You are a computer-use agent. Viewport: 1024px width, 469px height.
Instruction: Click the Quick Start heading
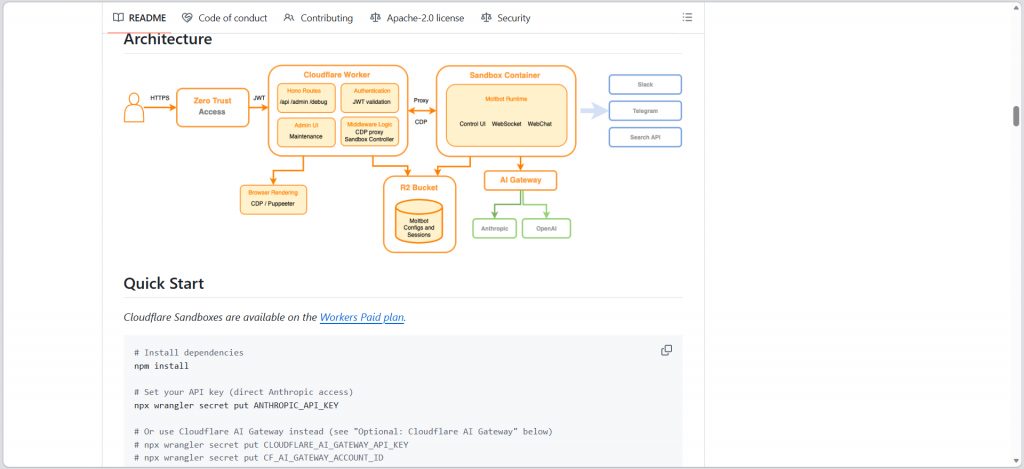click(163, 284)
